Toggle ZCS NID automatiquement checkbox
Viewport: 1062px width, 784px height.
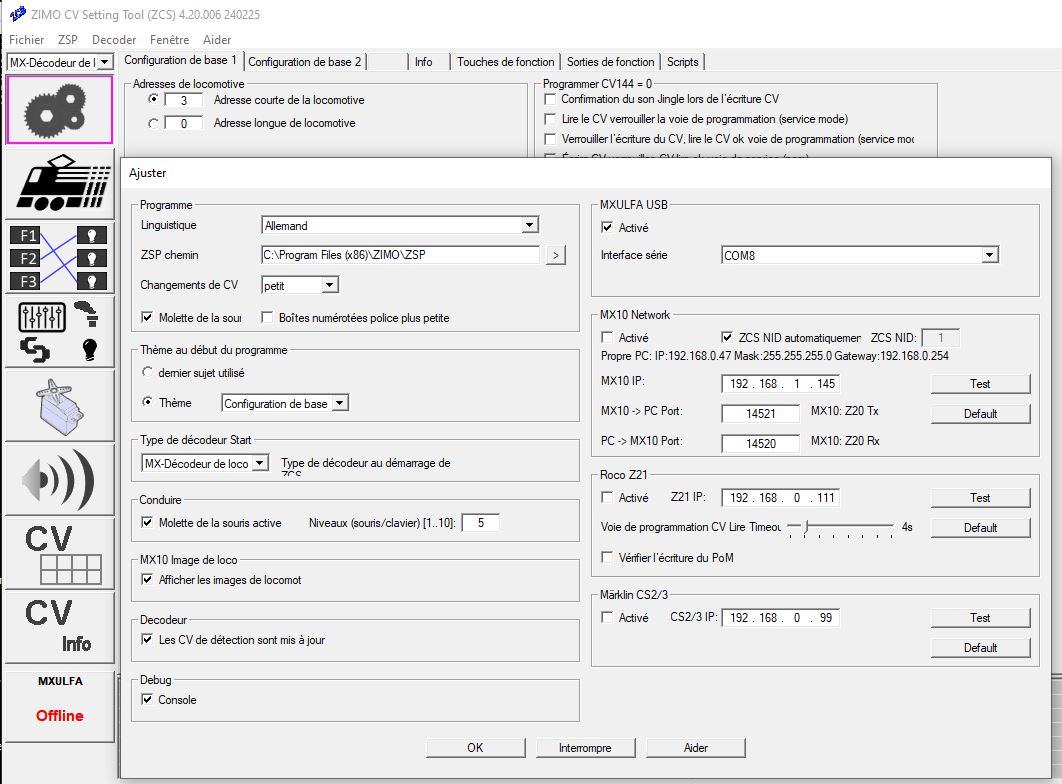727,337
